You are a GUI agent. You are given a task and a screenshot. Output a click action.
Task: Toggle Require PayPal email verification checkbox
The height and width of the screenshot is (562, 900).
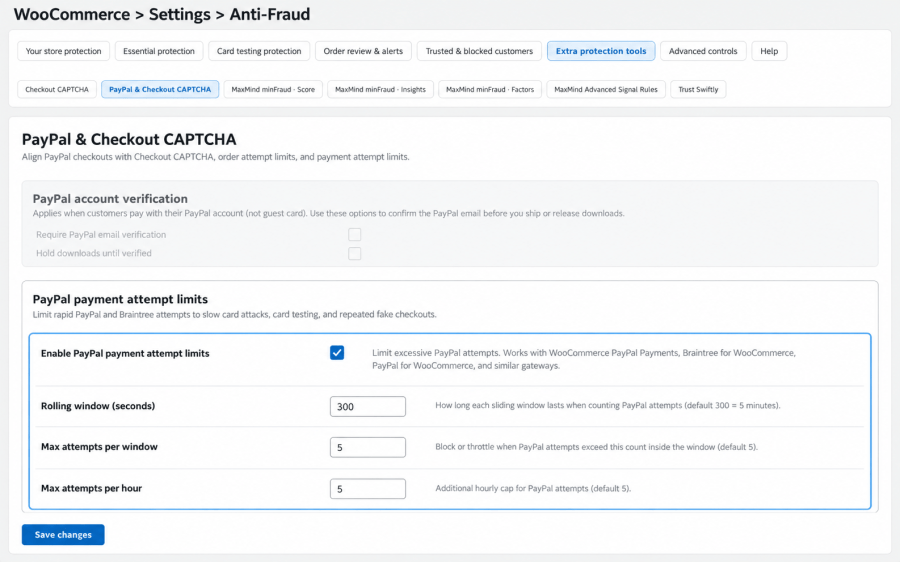coord(355,234)
